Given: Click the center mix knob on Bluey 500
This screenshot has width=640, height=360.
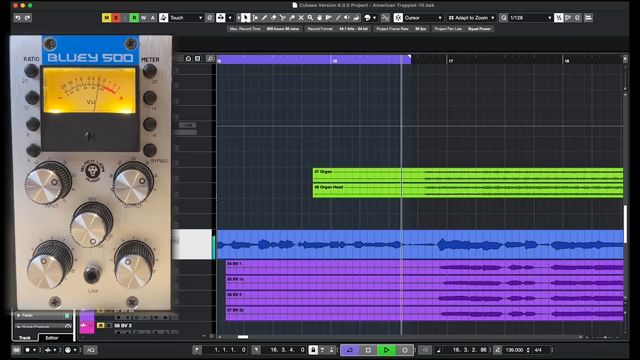Looking at the screenshot, I should click(91, 224).
